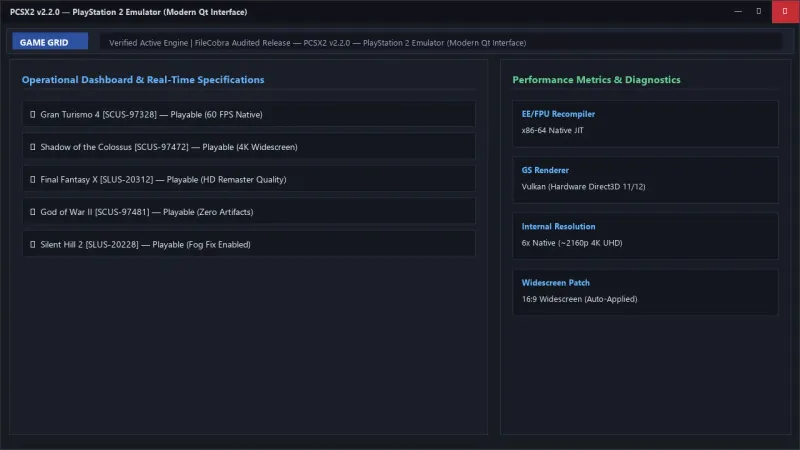Click icon beside Silent Hill 2

click(33, 244)
